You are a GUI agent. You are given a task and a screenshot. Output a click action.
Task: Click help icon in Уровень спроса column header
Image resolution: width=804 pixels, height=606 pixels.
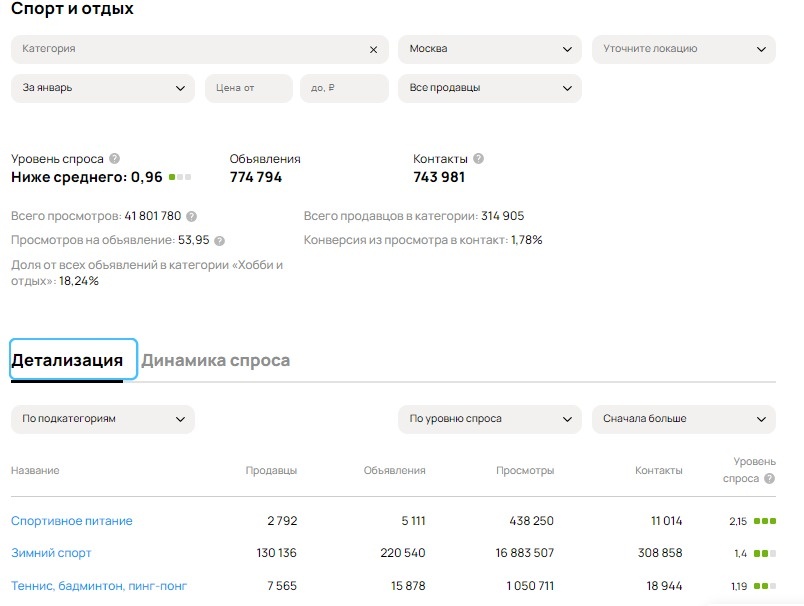(x=769, y=479)
